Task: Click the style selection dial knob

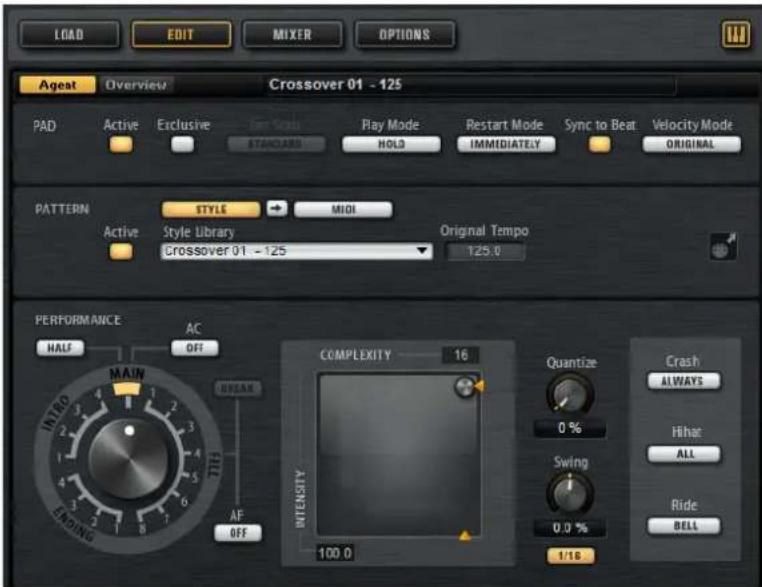Action: 128,459
